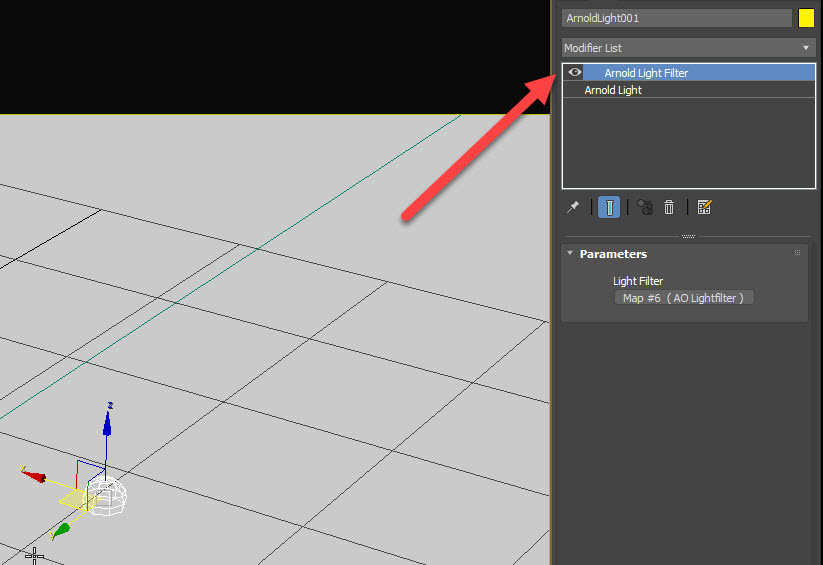Remove modifier with the trash icon
This screenshot has width=823, height=565.
coord(669,207)
